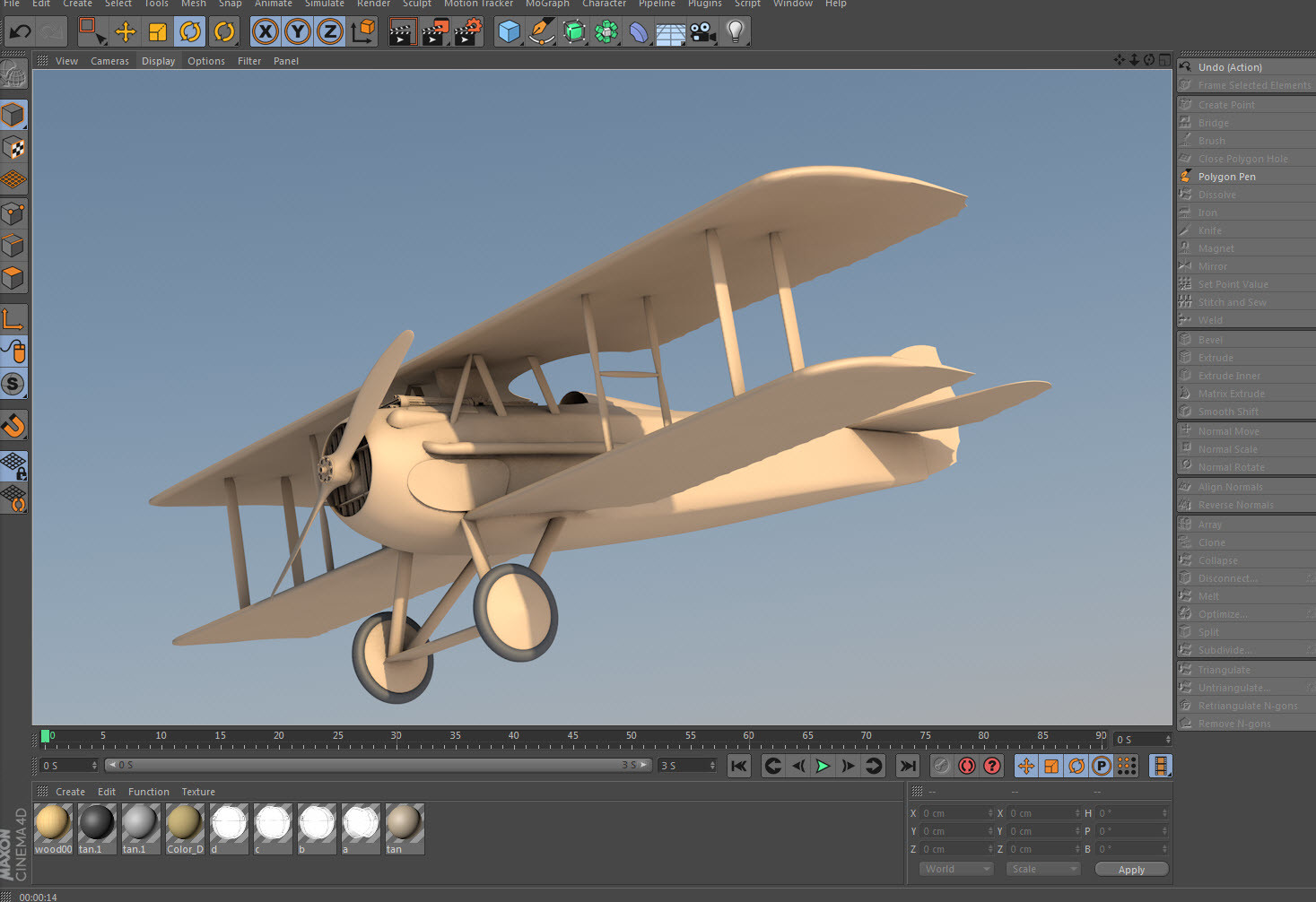Toggle Viewport Solo S icon
Image resolution: width=1316 pixels, height=902 pixels.
tap(13, 384)
